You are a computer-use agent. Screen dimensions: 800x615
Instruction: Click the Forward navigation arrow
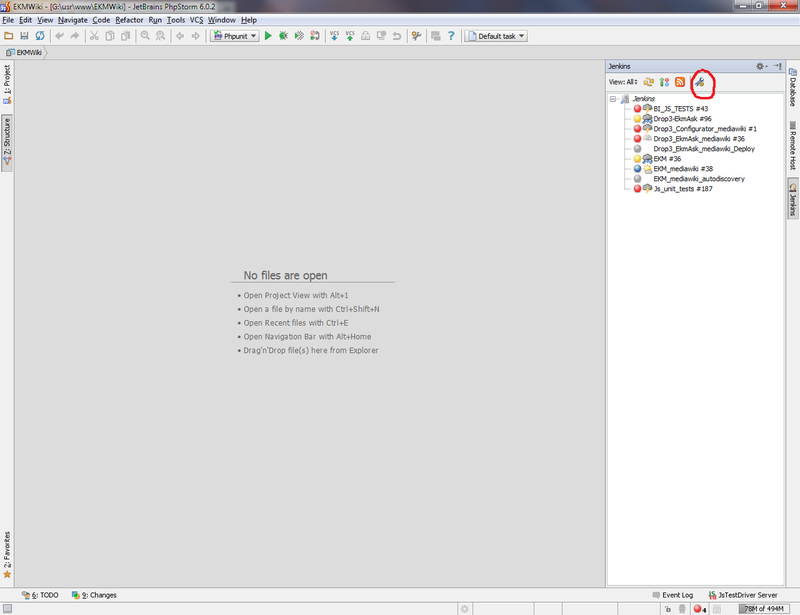(195, 36)
